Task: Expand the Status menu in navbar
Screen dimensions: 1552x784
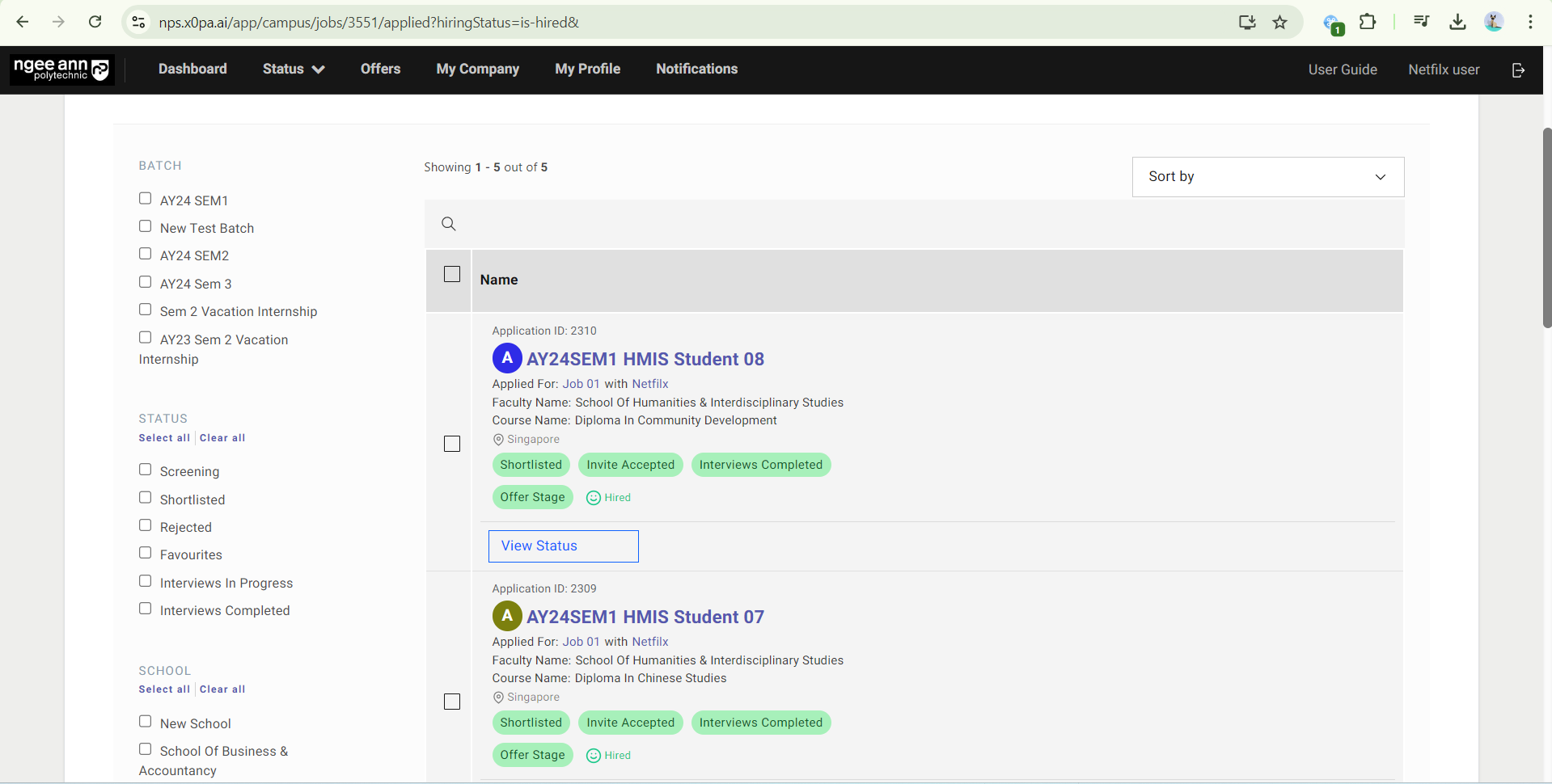Action: 293,70
